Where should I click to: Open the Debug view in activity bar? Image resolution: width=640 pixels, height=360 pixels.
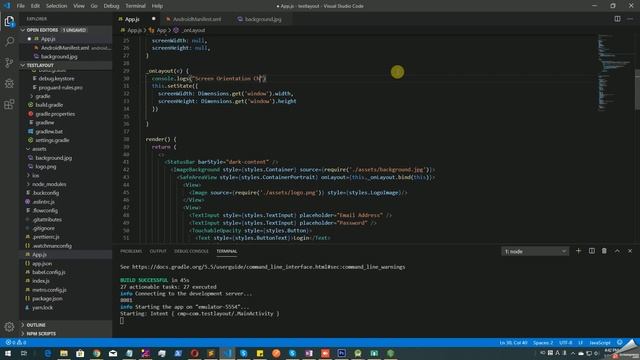[9, 83]
